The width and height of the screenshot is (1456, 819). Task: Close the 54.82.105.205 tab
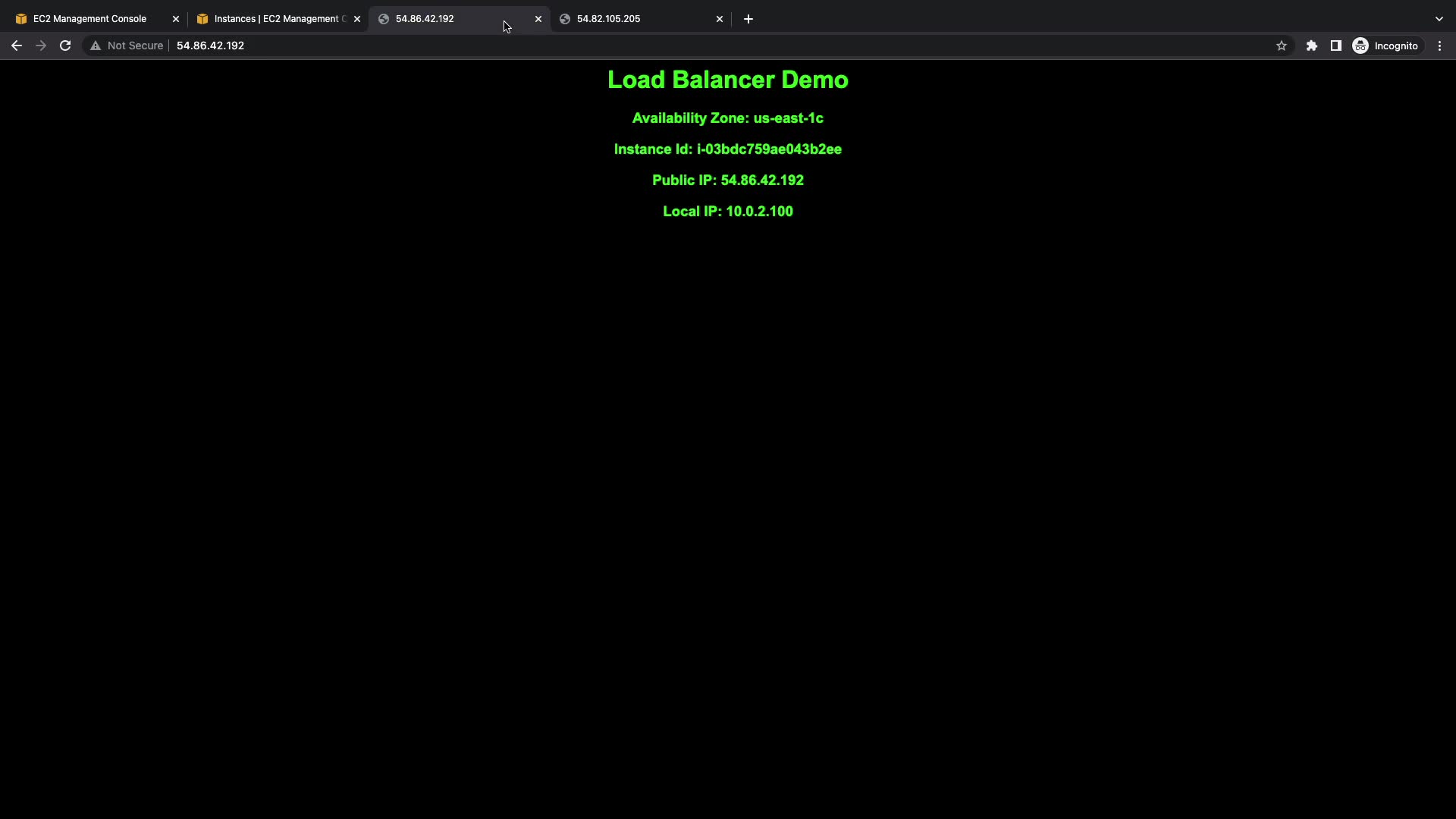click(720, 19)
